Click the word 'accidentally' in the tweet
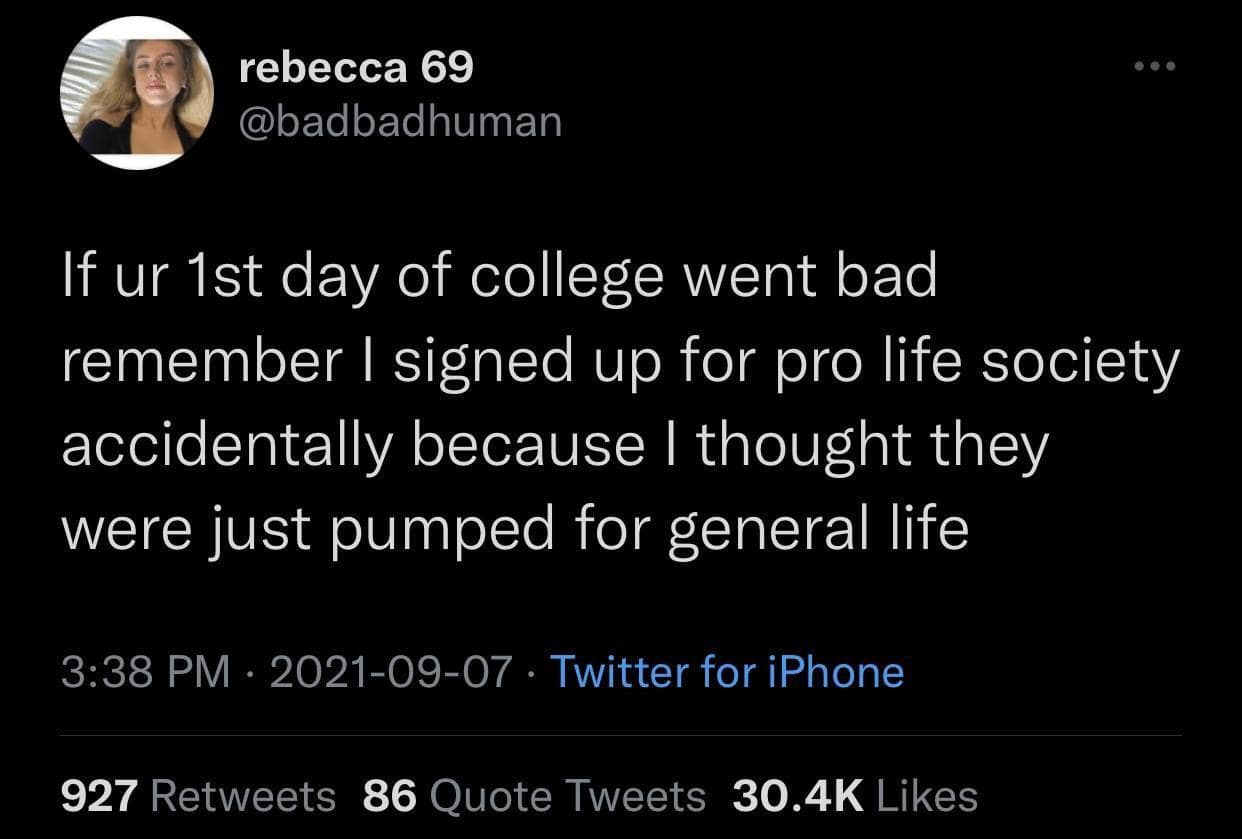 point(226,445)
